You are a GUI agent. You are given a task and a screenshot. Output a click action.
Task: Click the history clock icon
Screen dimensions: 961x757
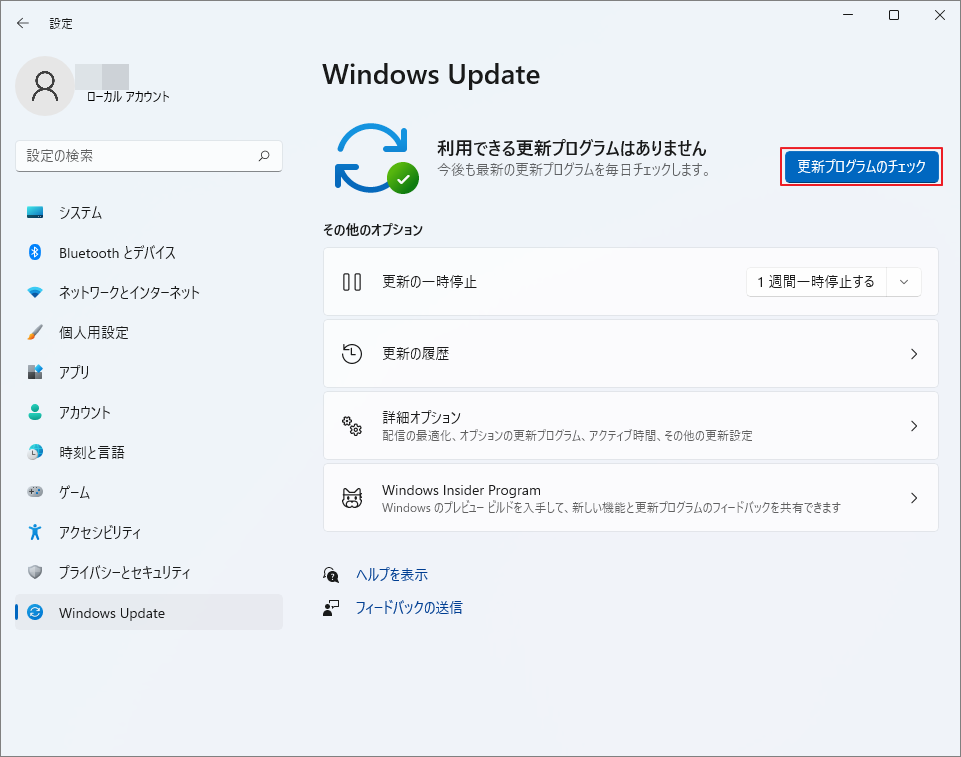point(352,354)
